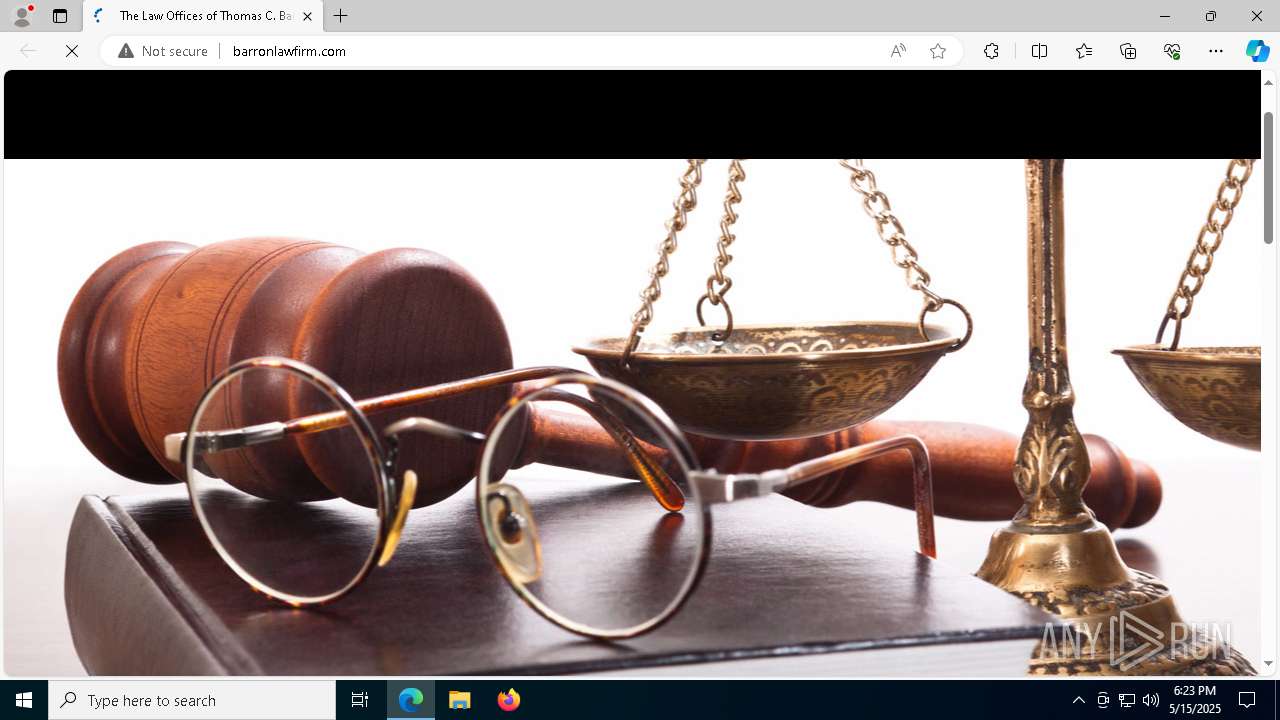Close the Law Offices browser tab
Viewport: 1280px width, 720px height.
(x=307, y=16)
